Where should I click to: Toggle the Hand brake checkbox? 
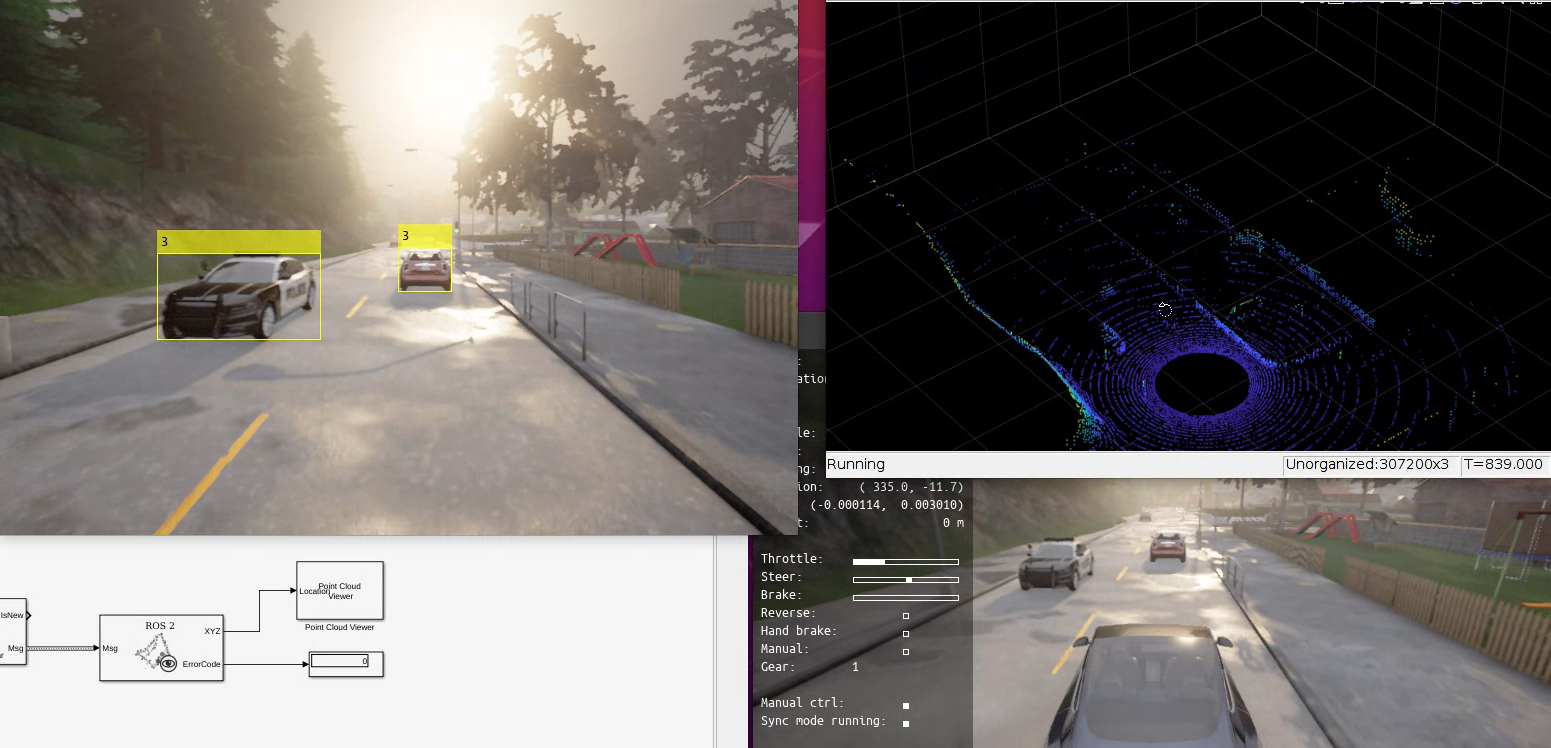point(905,633)
